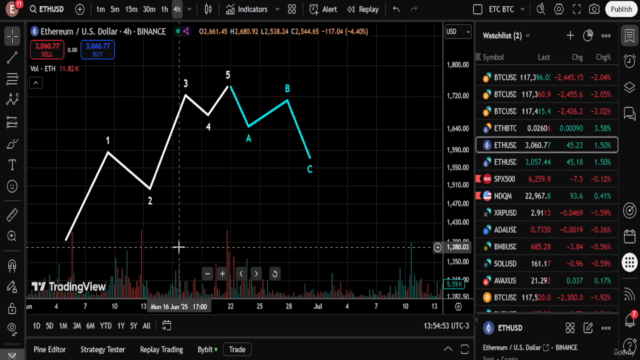Zoom out chart with minus button

click(207, 273)
